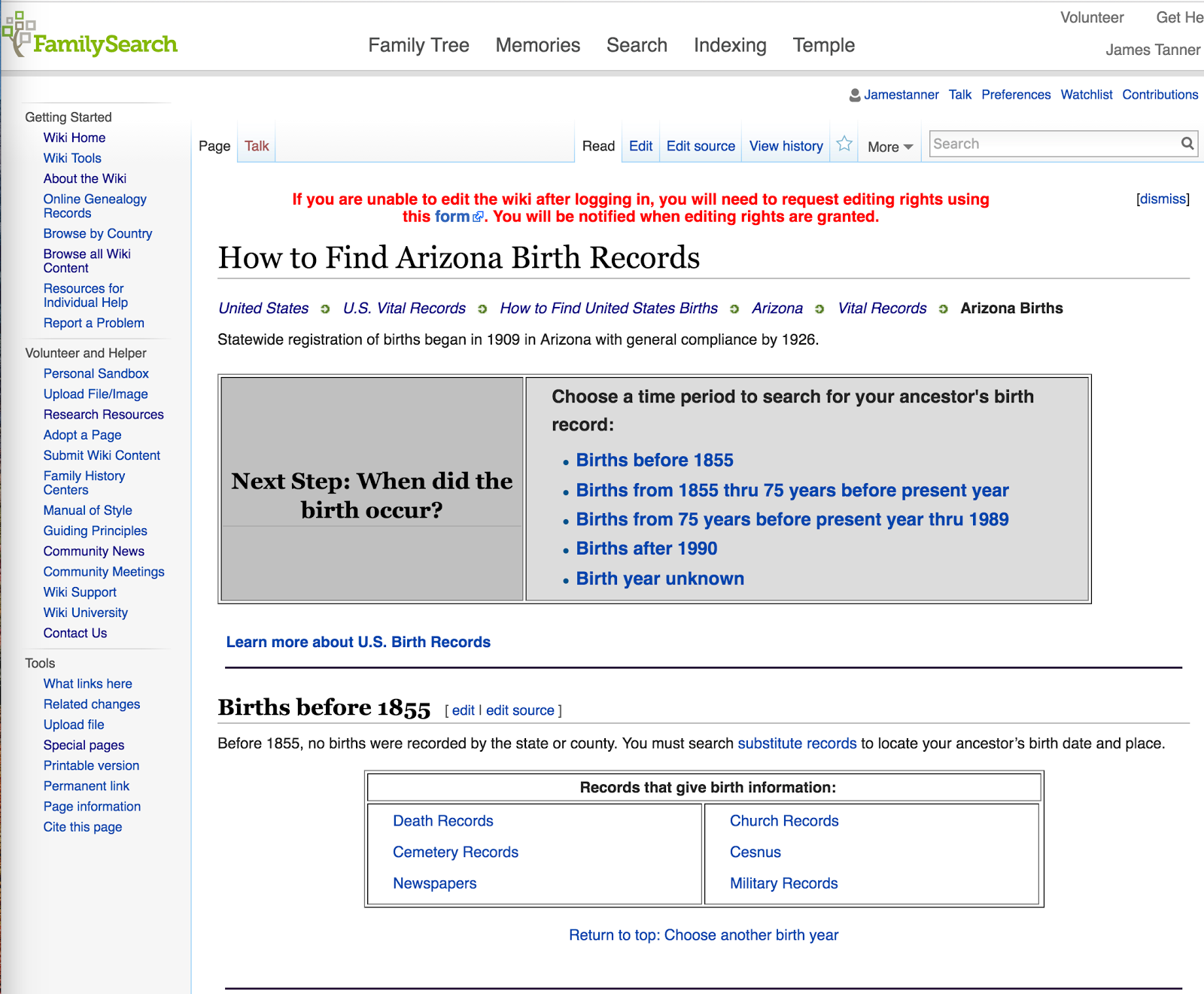This screenshot has width=1204, height=994.
Task: Open the 'Births after 1990' link
Action: [647, 549]
